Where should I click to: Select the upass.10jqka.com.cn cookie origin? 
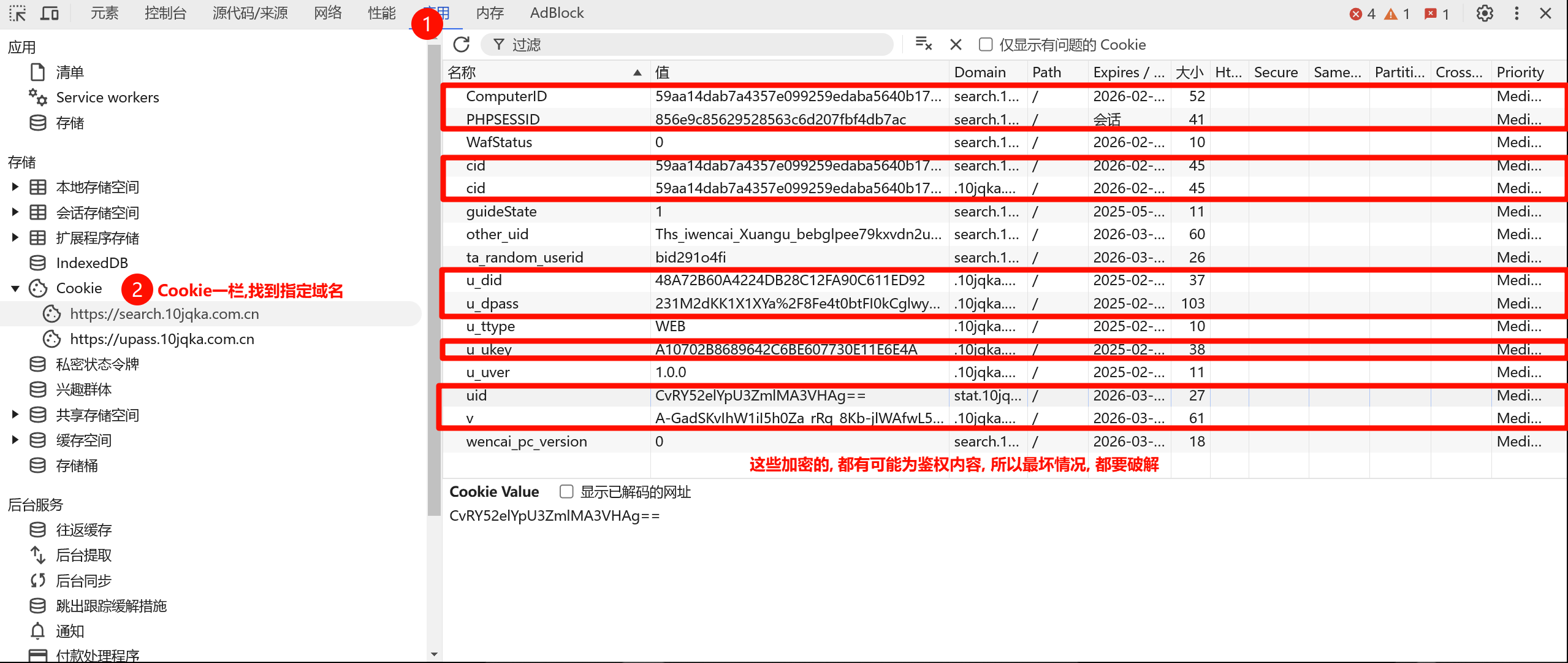[162, 339]
